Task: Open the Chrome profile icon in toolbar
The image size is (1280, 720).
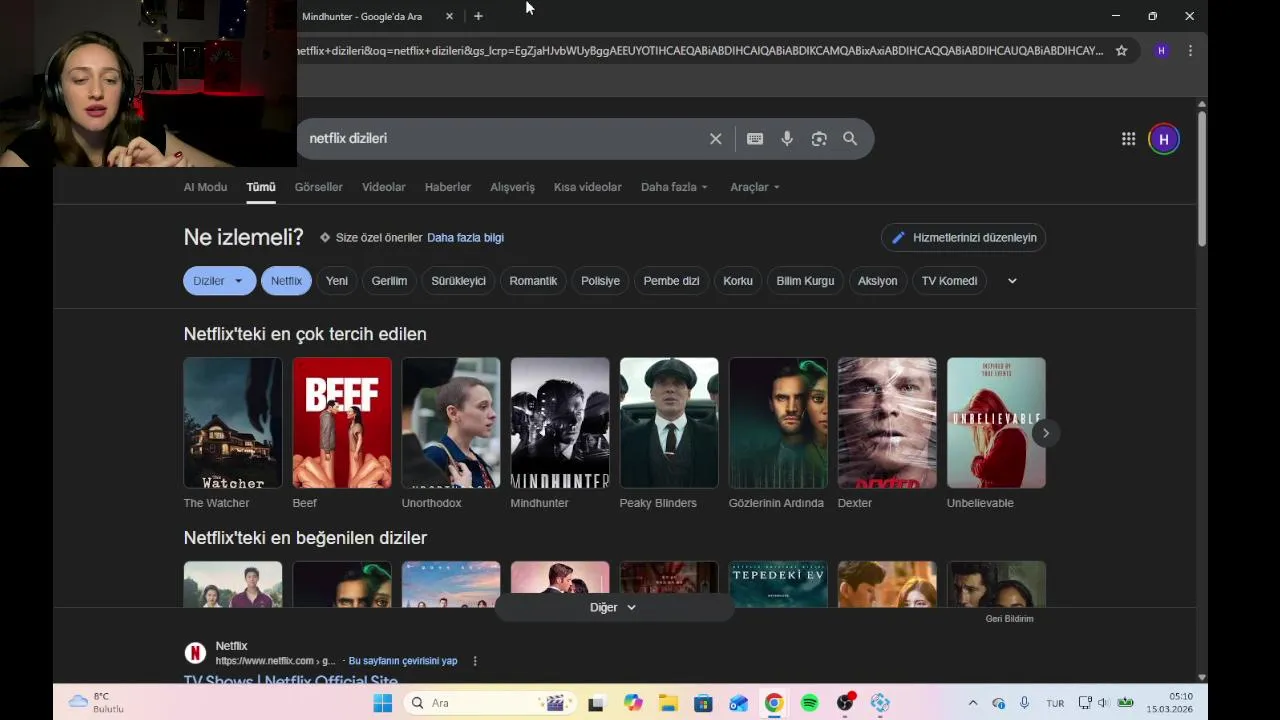Action: coord(1160,50)
